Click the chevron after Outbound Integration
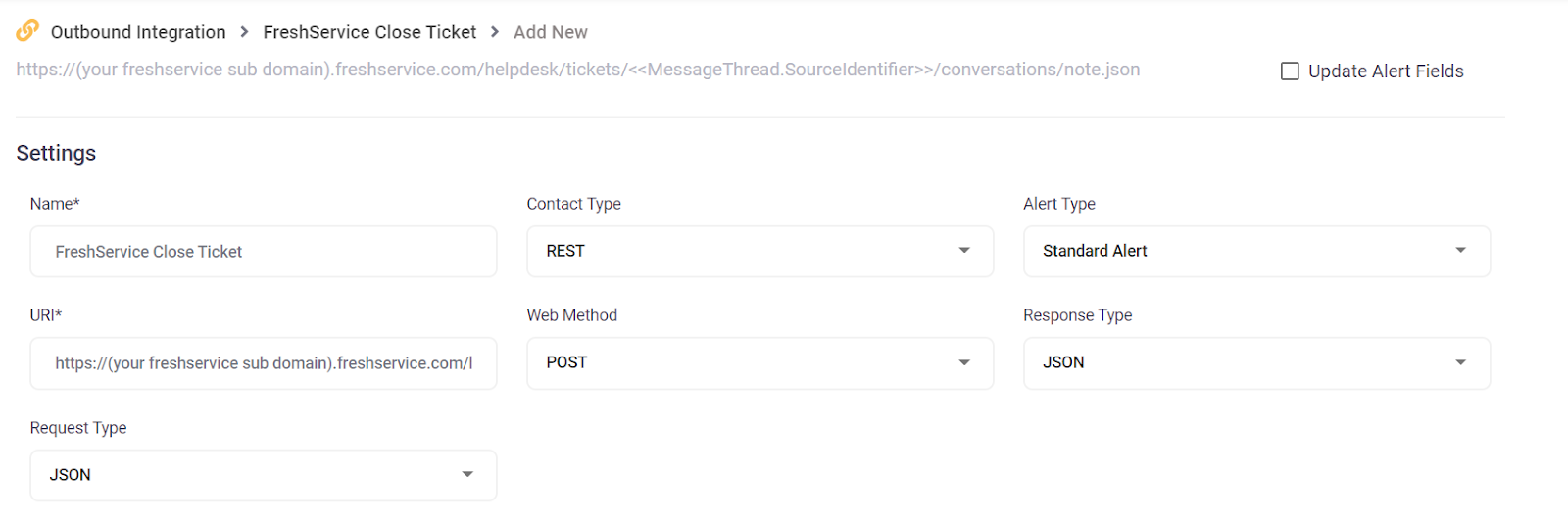The height and width of the screenshot is (523, 1568). (244, 32)
